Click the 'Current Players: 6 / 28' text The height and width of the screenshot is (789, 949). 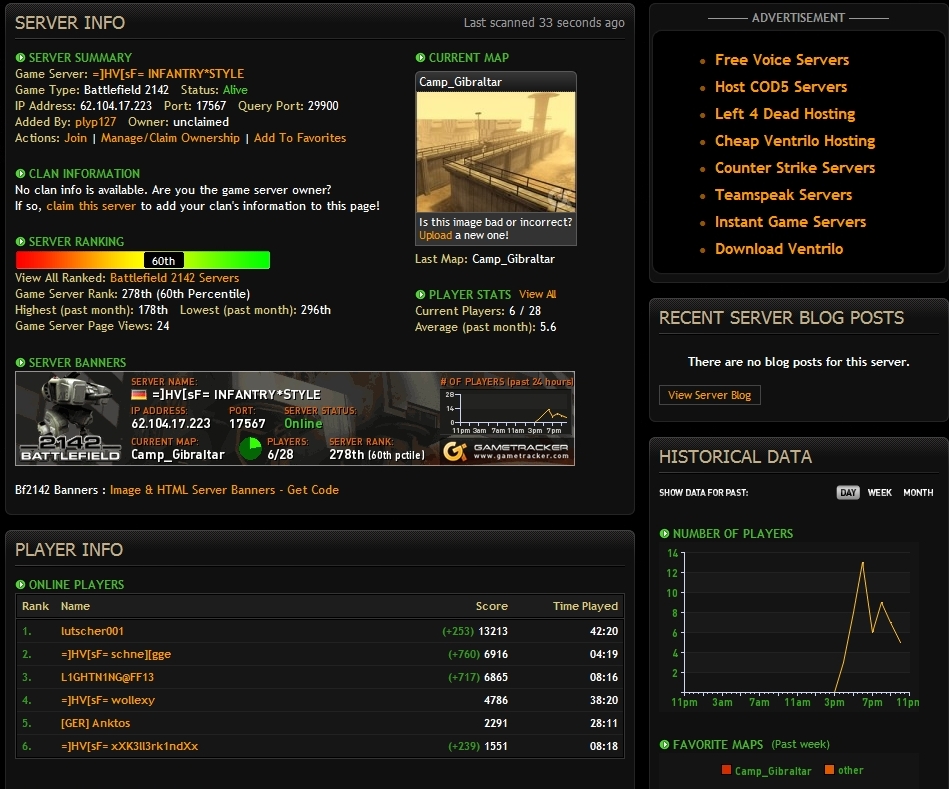(478, 311)
